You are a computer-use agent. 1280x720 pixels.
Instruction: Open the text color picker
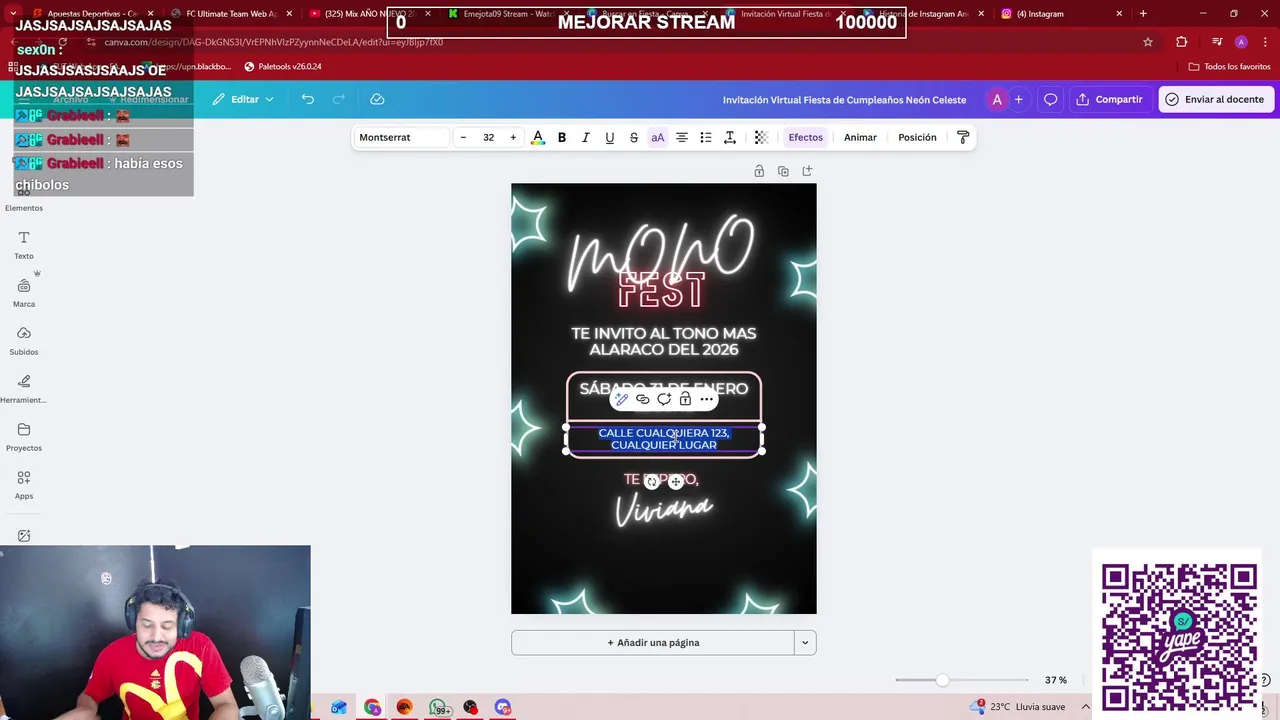tap(538, 137)
